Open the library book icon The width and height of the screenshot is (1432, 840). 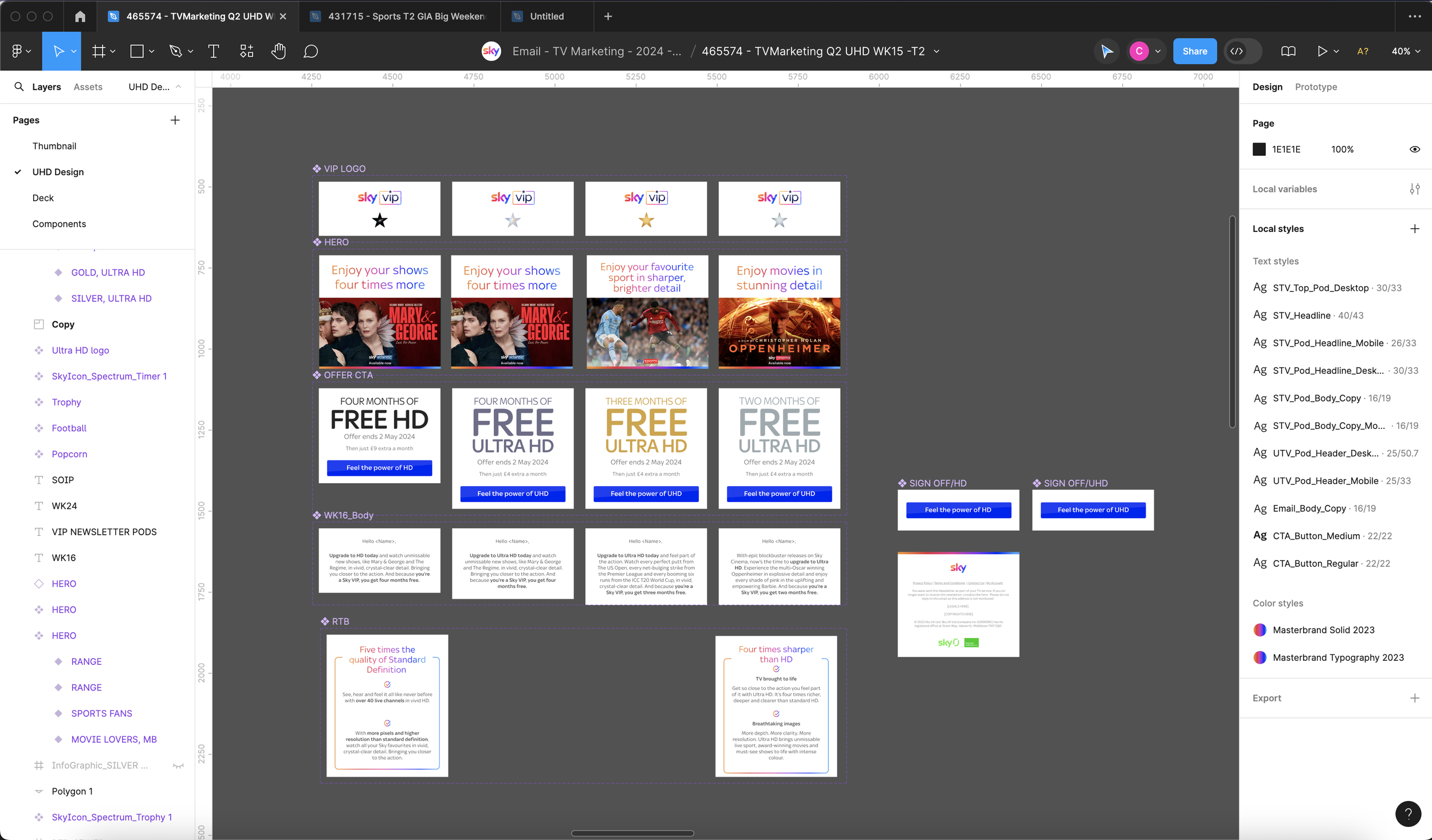(1288, 52)
